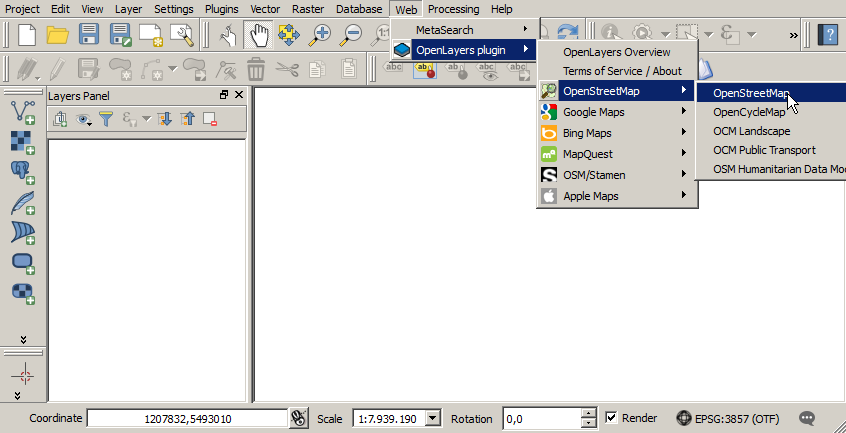Expand the toolbar overflow chevron near Help

(794, 36)
